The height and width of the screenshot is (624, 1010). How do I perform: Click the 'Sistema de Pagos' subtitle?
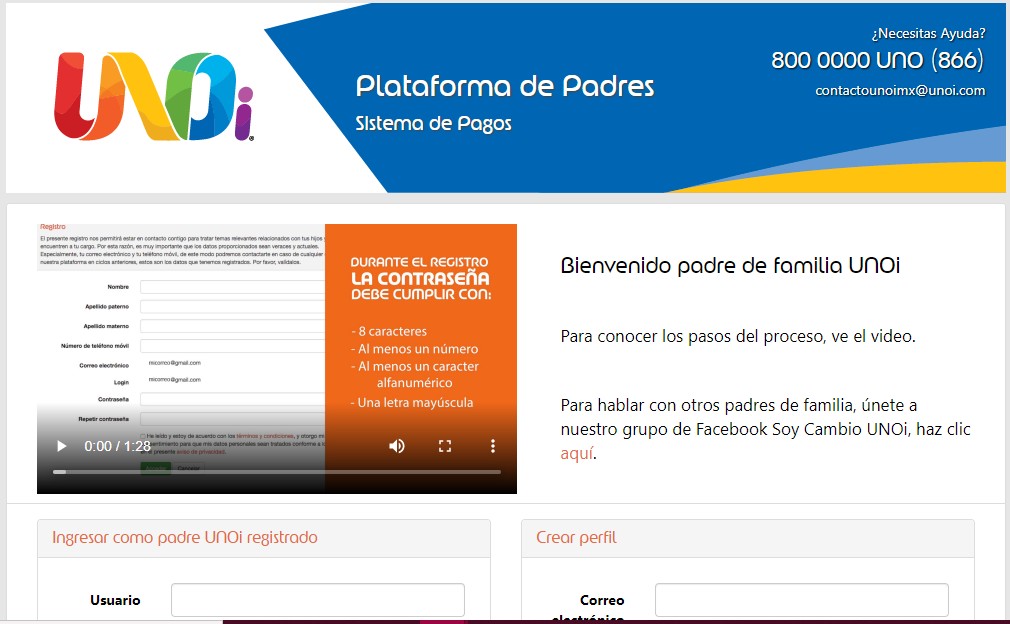pos(434,124)
